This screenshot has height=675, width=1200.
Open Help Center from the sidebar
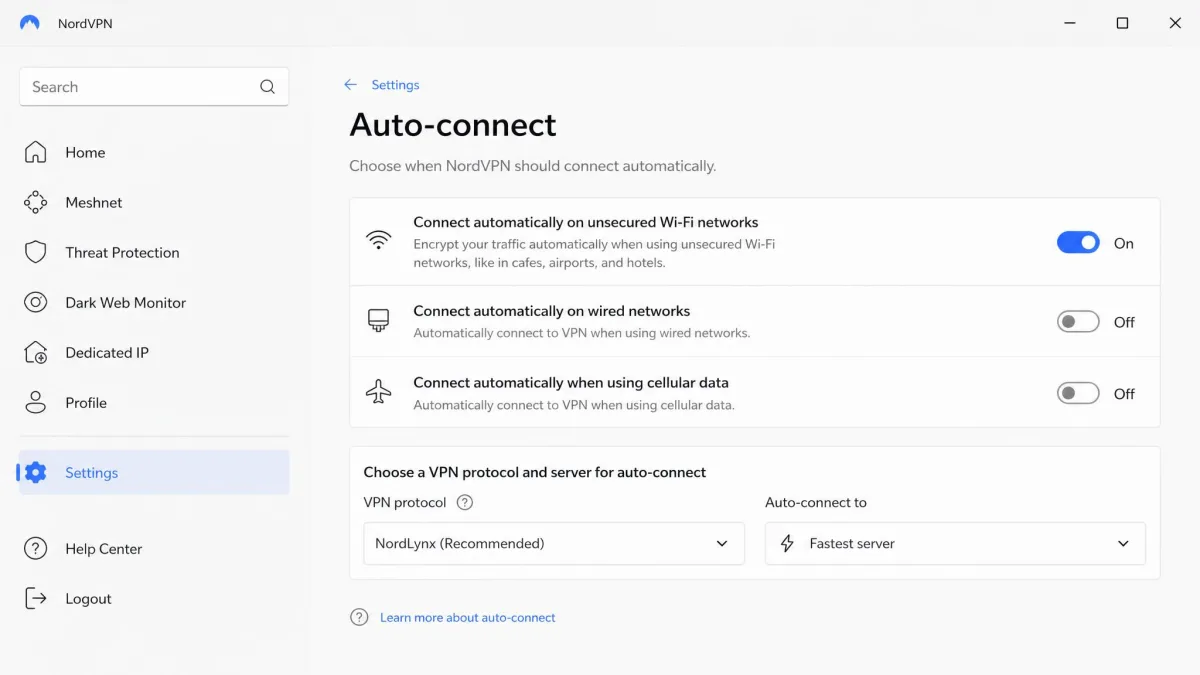[x=154, y=548]
